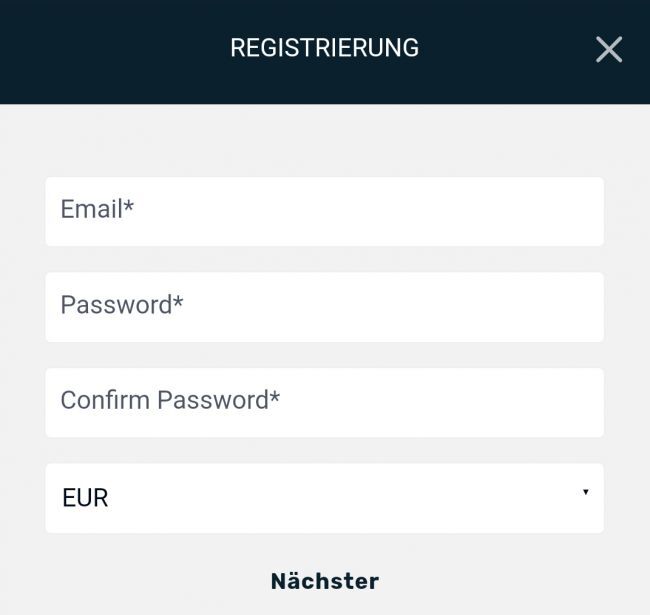Viewport: 650px width, 615px height.
Task: Click the Password* placeholder text
Action: (x=122, y=305)
